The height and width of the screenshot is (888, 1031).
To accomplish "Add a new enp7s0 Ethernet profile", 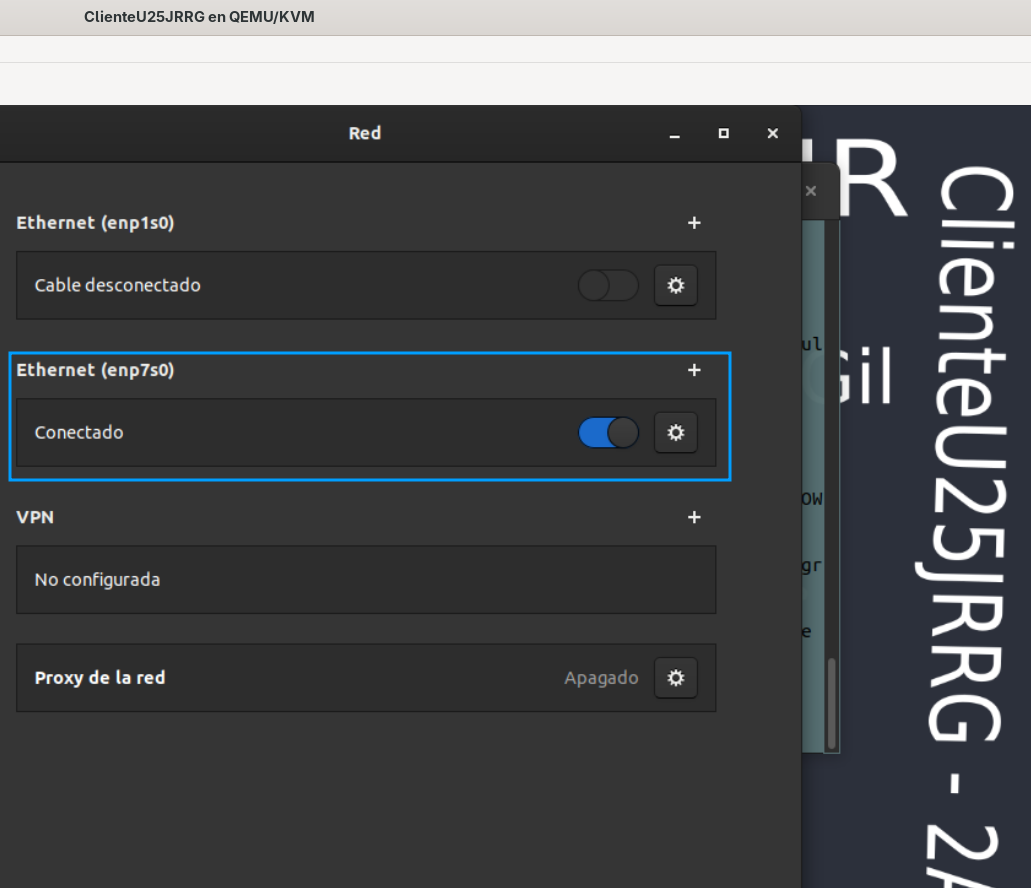I will click(694, 370).
